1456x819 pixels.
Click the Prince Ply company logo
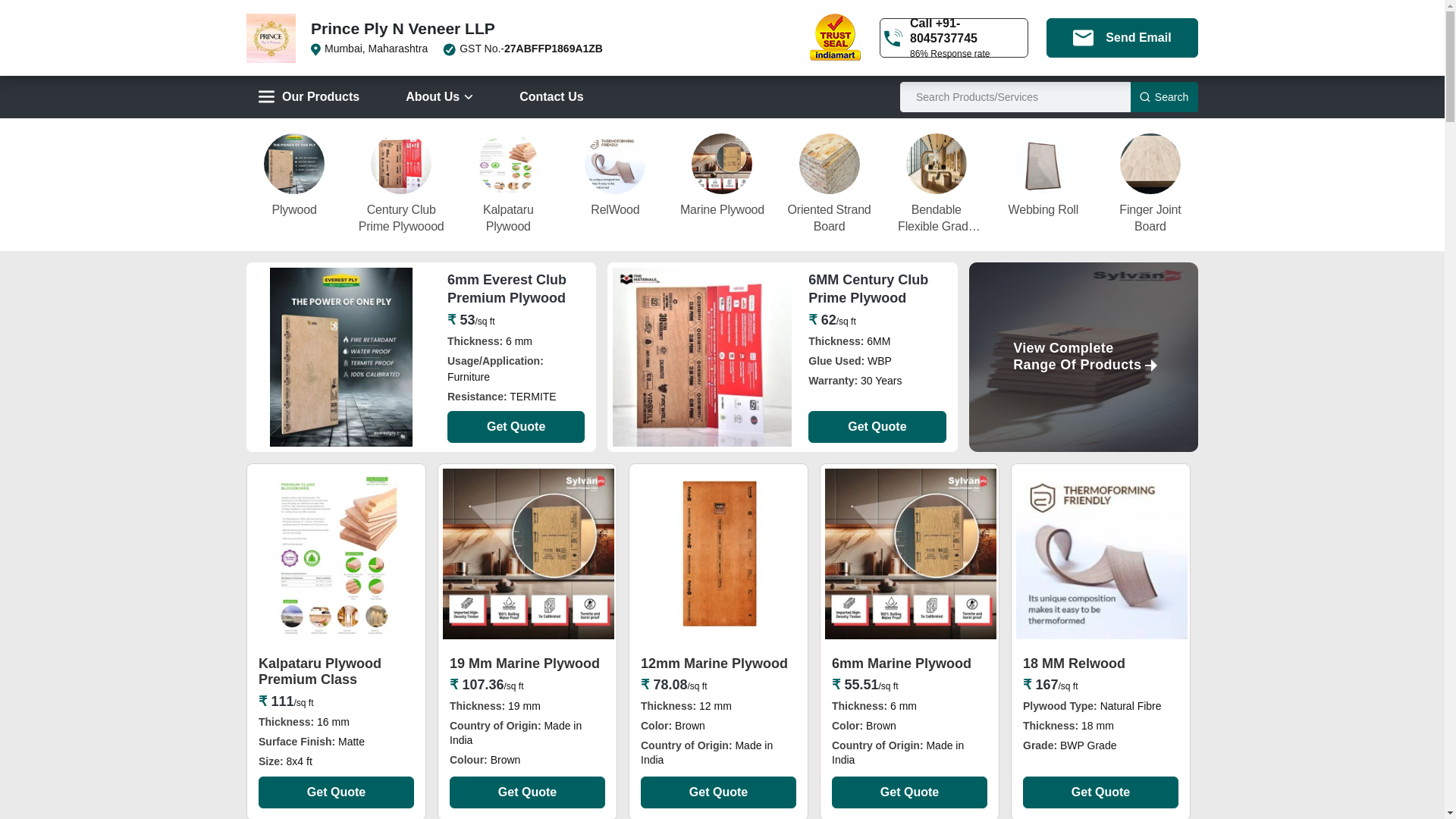pyautogui.click(x=271, y=38)
